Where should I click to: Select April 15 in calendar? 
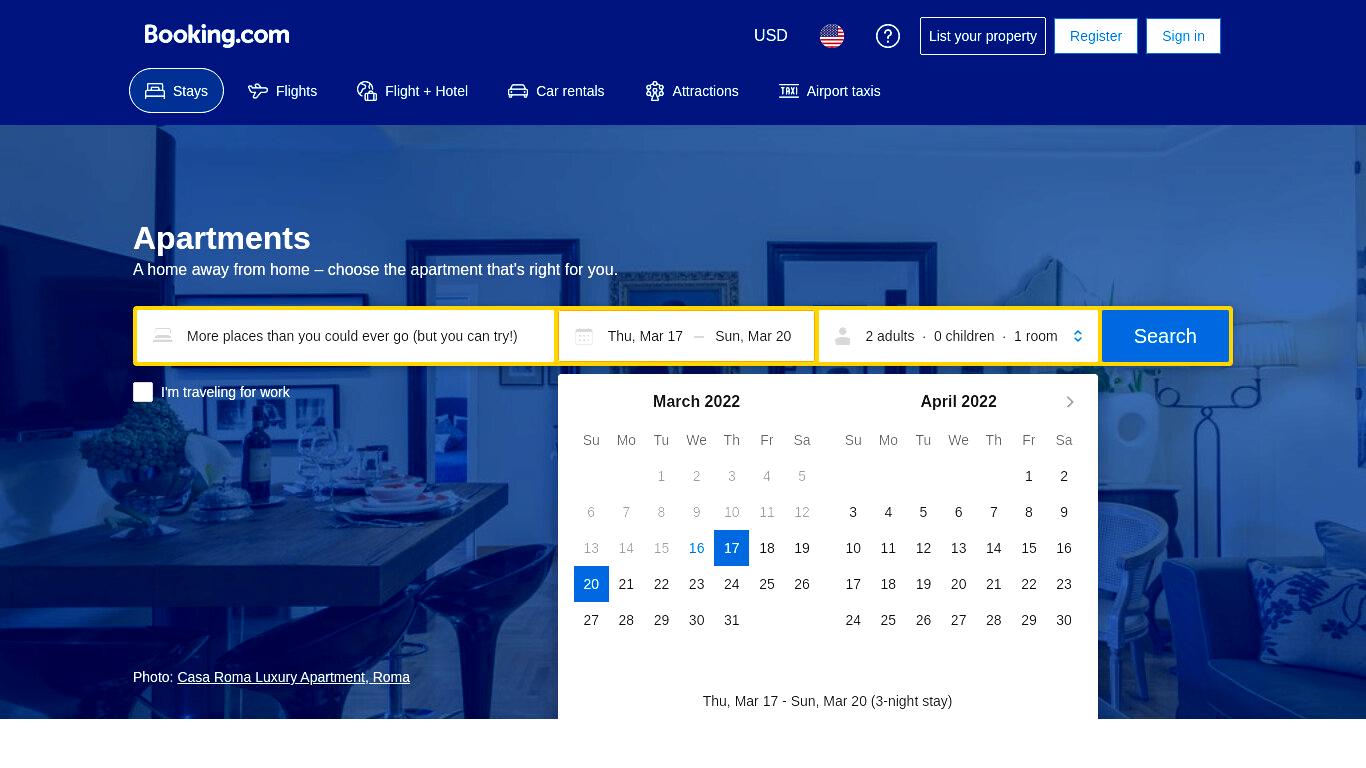click(1029, 548)
